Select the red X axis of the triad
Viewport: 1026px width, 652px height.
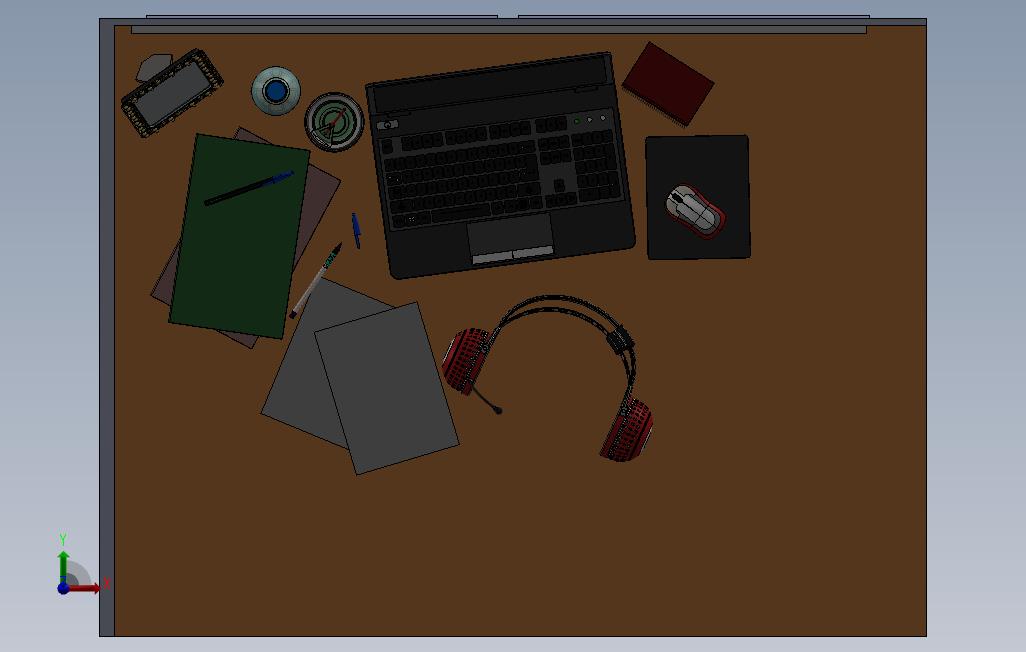coord(85,588)
